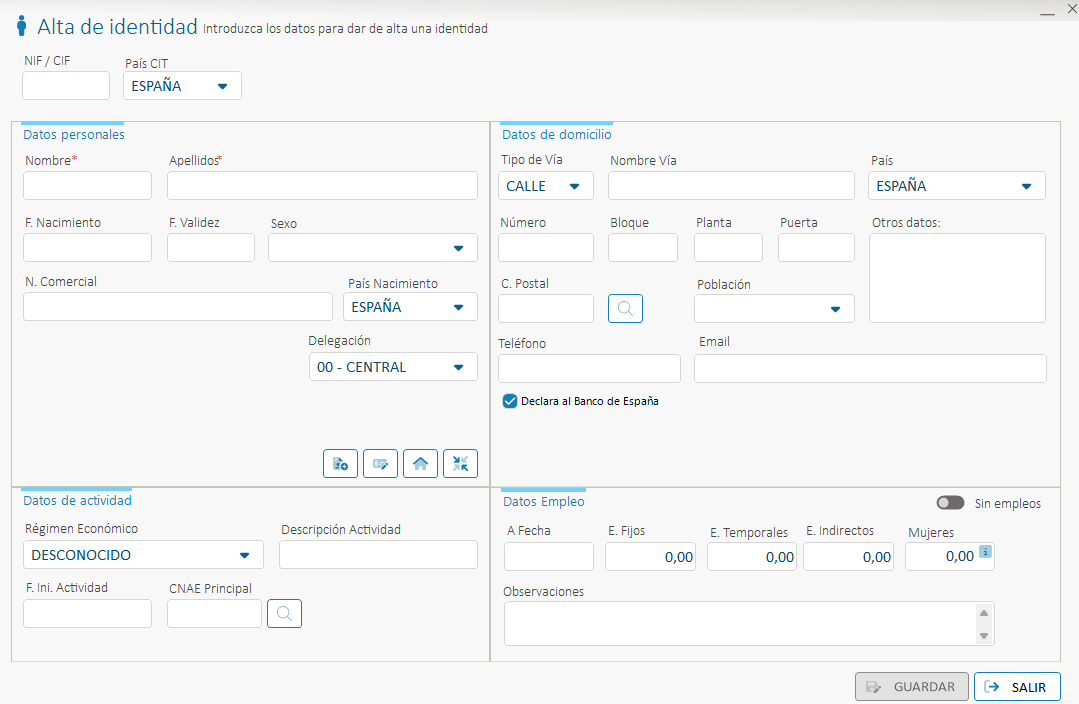Expand the Tipo de Vía dropdown
Image resolution: width=1079 pixels, height=704 pixels.
tap(546, 186)
